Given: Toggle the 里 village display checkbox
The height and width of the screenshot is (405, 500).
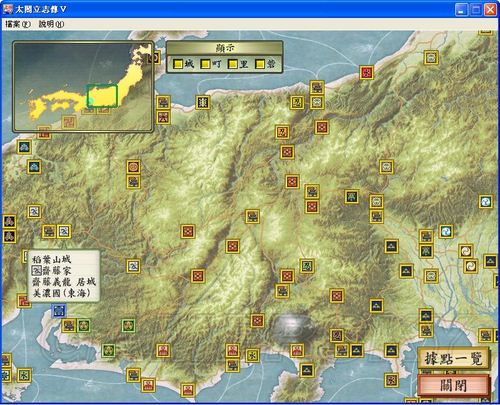Looking at the screenshot, I should click(x=233, y=64).
